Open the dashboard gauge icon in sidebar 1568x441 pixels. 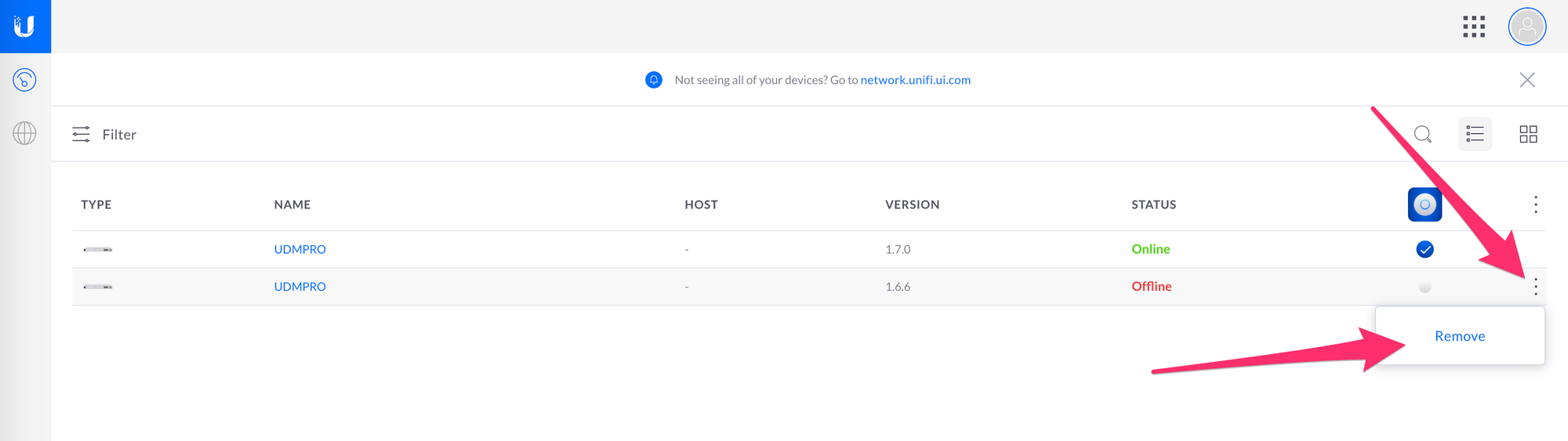pyautogui.click(x=25, y=80)
